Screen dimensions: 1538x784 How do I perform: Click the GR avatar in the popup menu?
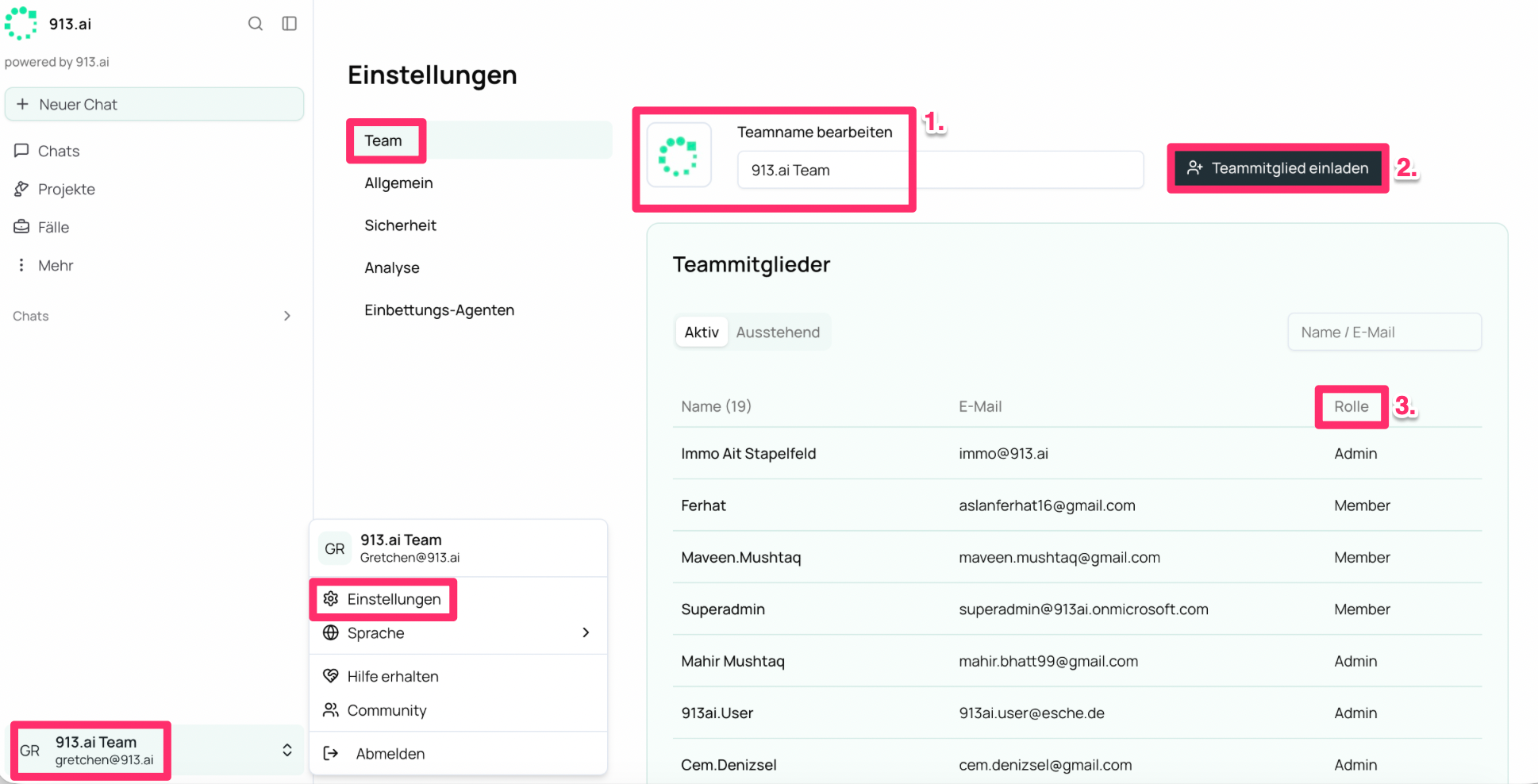click(335, 548)
